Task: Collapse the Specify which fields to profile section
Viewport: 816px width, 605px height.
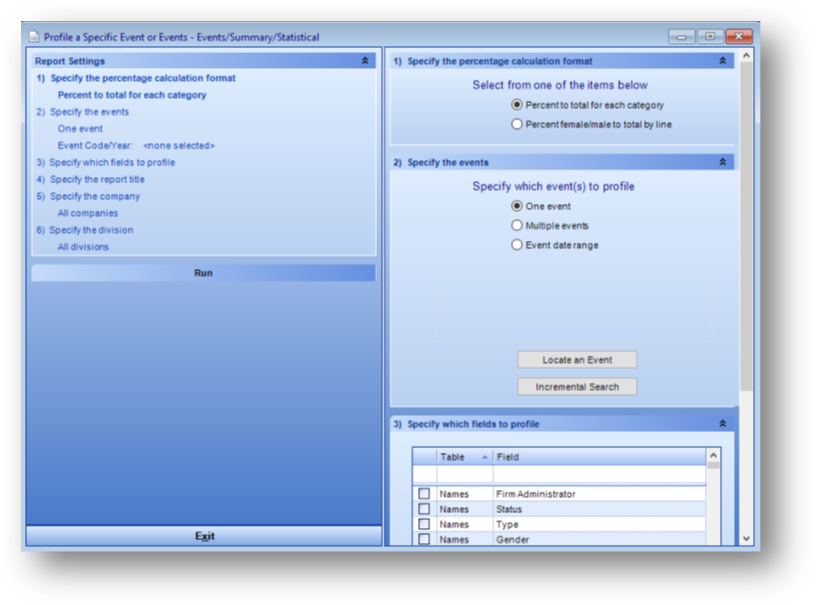Action: point(722,424)
